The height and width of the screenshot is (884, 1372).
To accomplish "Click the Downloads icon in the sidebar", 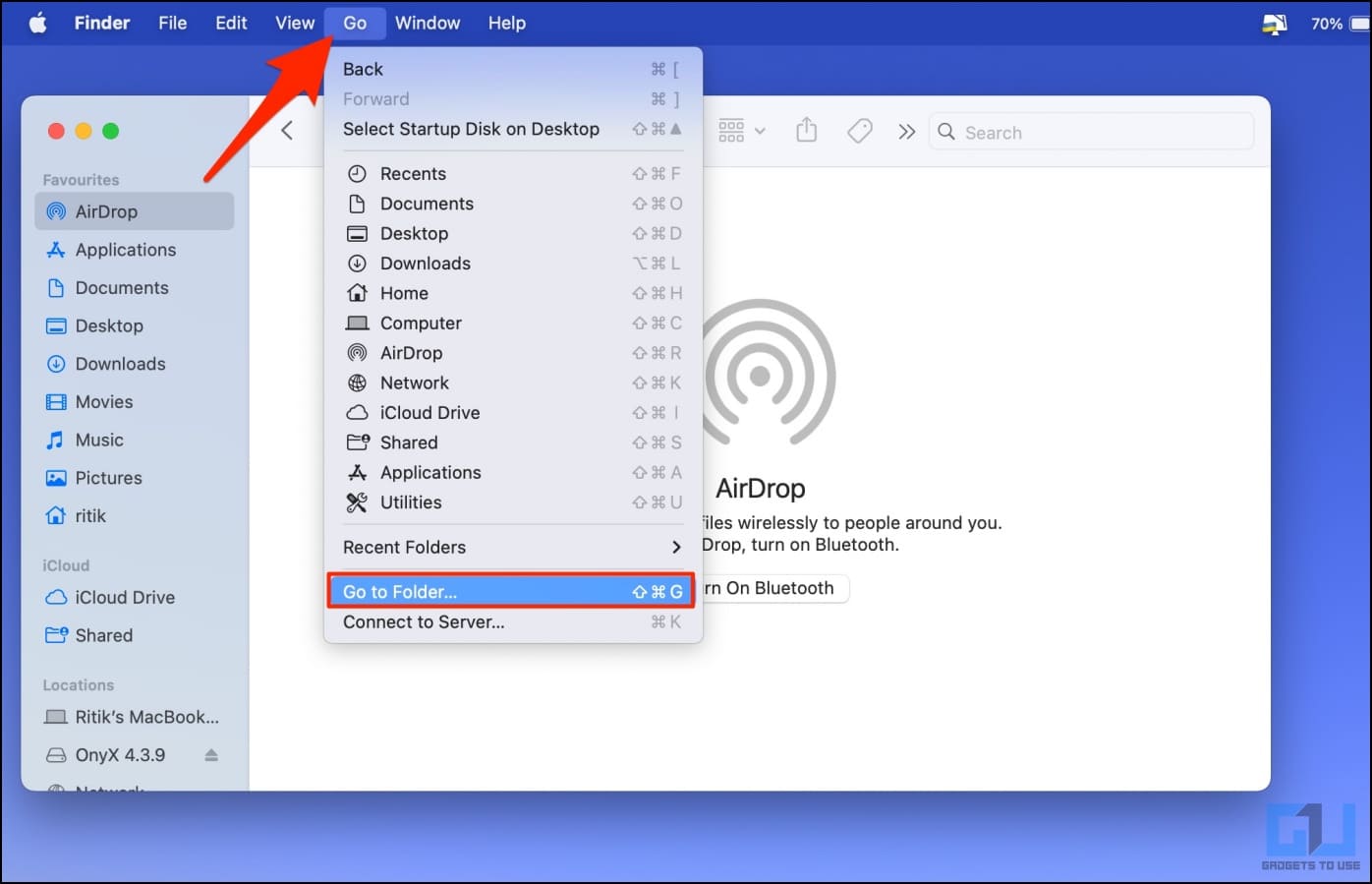I will [56, 364].
